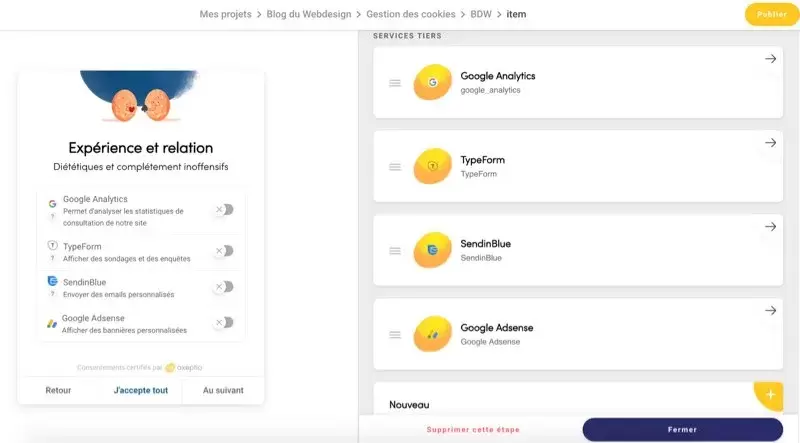800x443 pixels.
Task: Add a new service with plus button
Action: click(769, 395)
